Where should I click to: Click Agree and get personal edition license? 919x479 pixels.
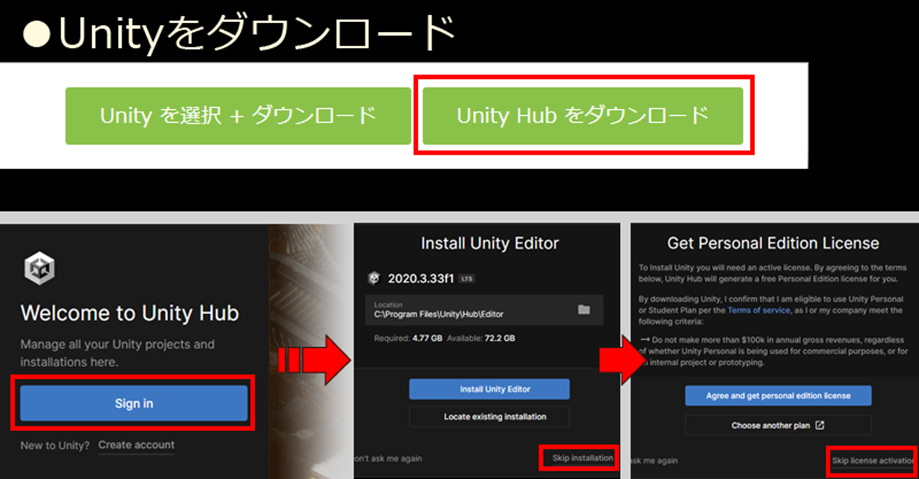pyautogui.click(x=778, y=396)
